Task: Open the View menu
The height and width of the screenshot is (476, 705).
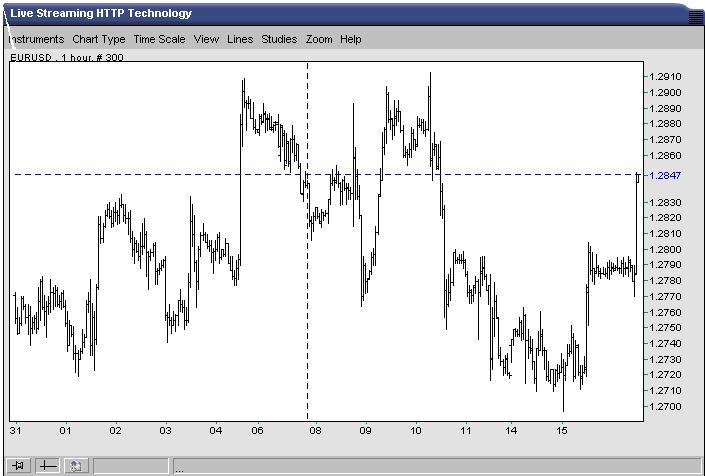Action: coord(206,40)
